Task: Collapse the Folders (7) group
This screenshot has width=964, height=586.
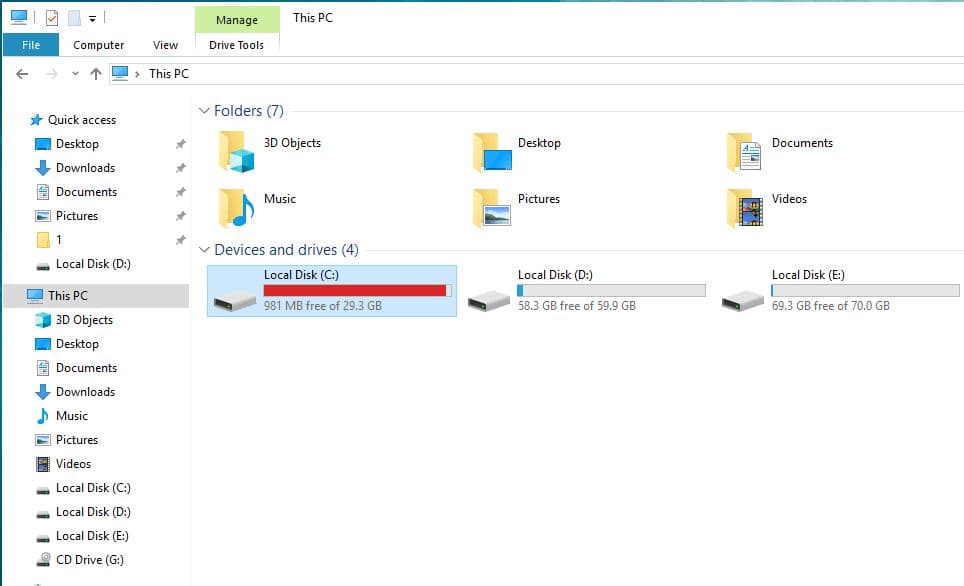Action: pyautogui.click(x=204, y=111)
